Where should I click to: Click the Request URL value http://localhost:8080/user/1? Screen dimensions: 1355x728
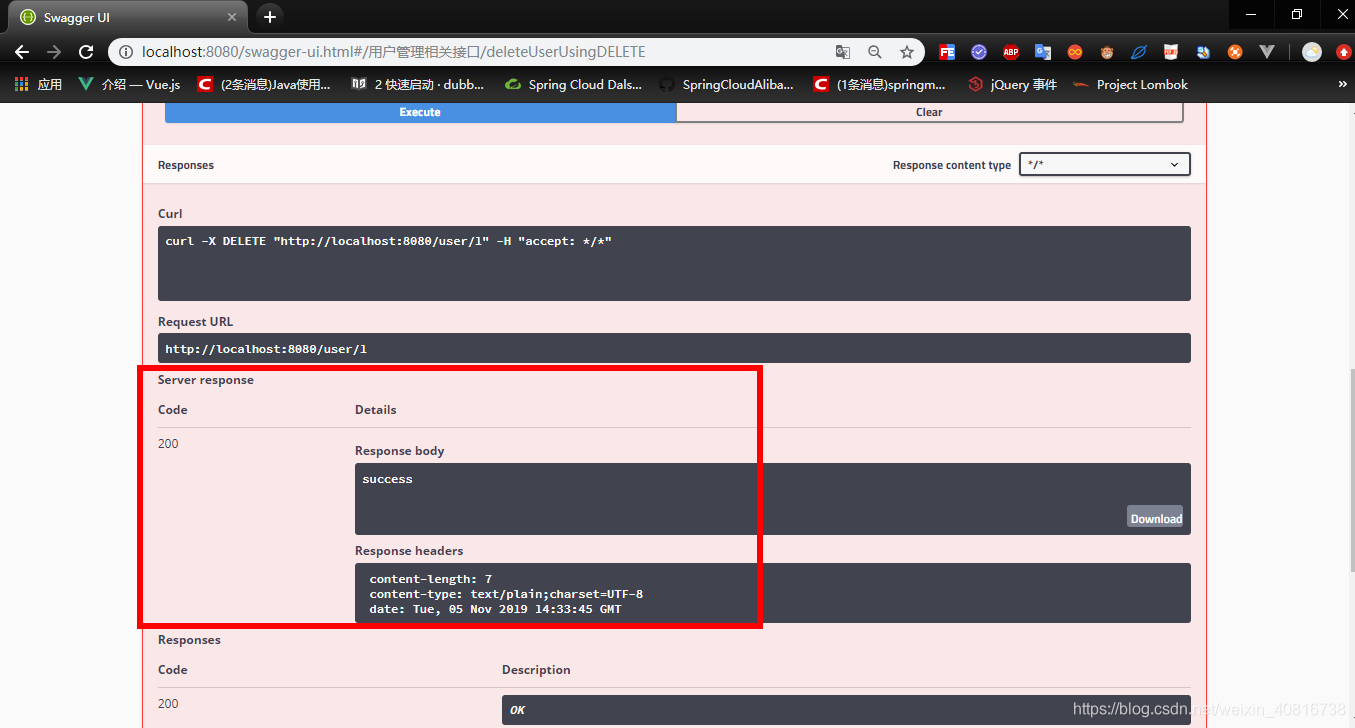click(266, 349)
